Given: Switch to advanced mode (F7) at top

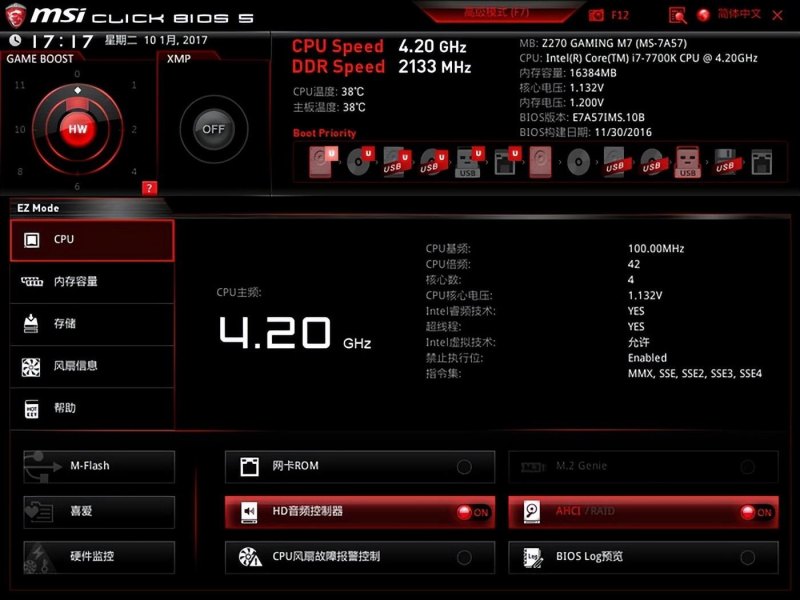Looking at the screenshot, I should 496,12.
